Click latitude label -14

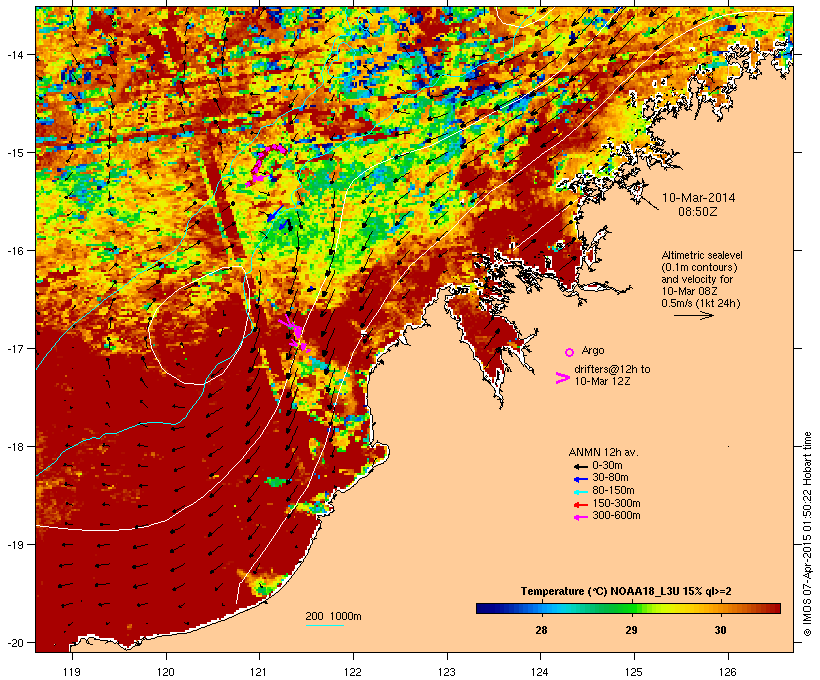pyautogui.click(x=14, y=55)
